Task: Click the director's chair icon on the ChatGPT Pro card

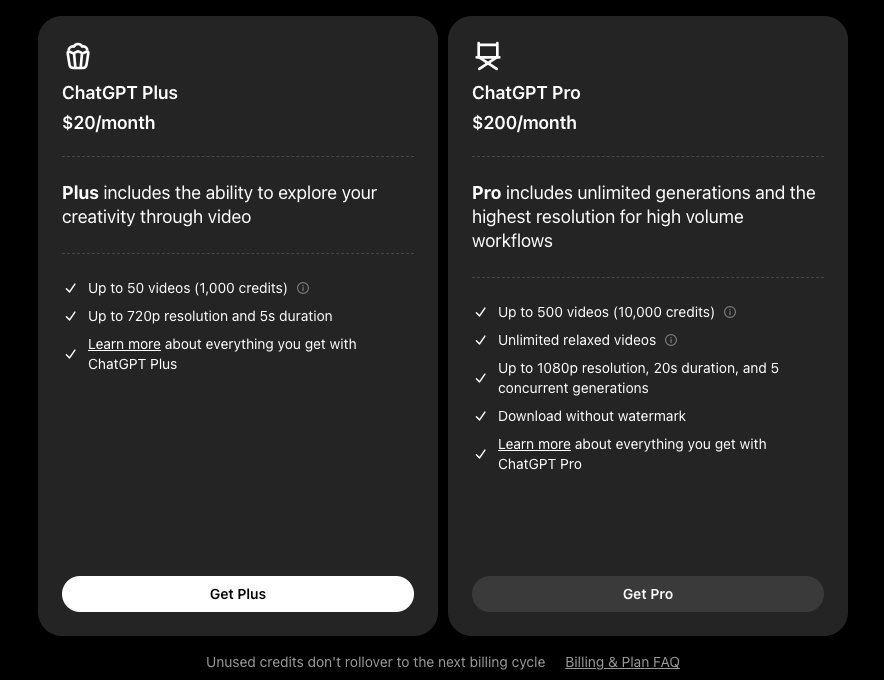Action: pyautogui.click(x=487, y=56)
